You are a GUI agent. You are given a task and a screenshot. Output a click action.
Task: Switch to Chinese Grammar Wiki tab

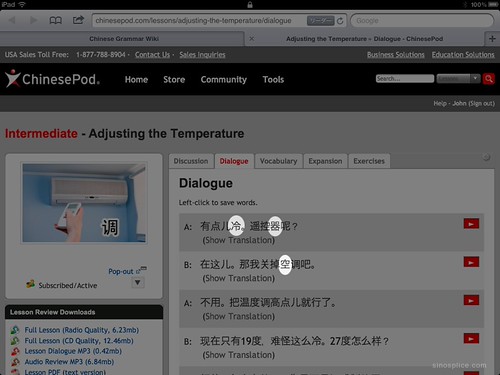click(124, 39)
